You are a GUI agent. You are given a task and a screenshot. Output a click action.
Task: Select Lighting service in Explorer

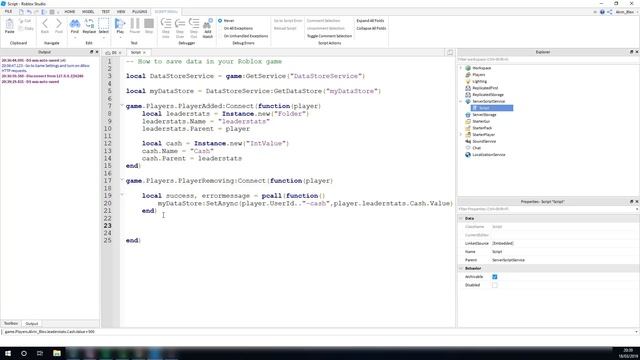[479, 81]
